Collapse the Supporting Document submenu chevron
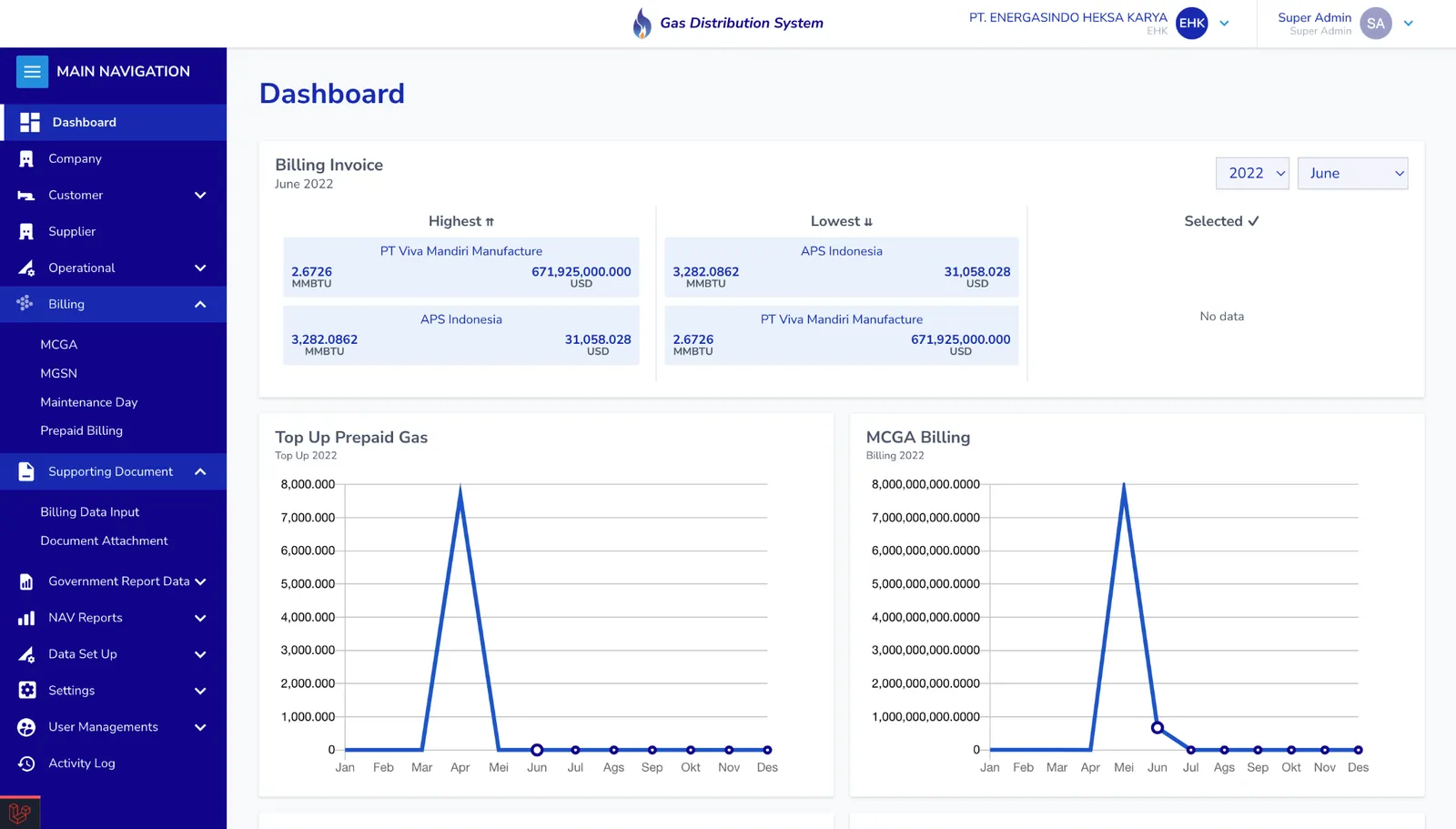The image size is (1456, 829). click(200, 471)
